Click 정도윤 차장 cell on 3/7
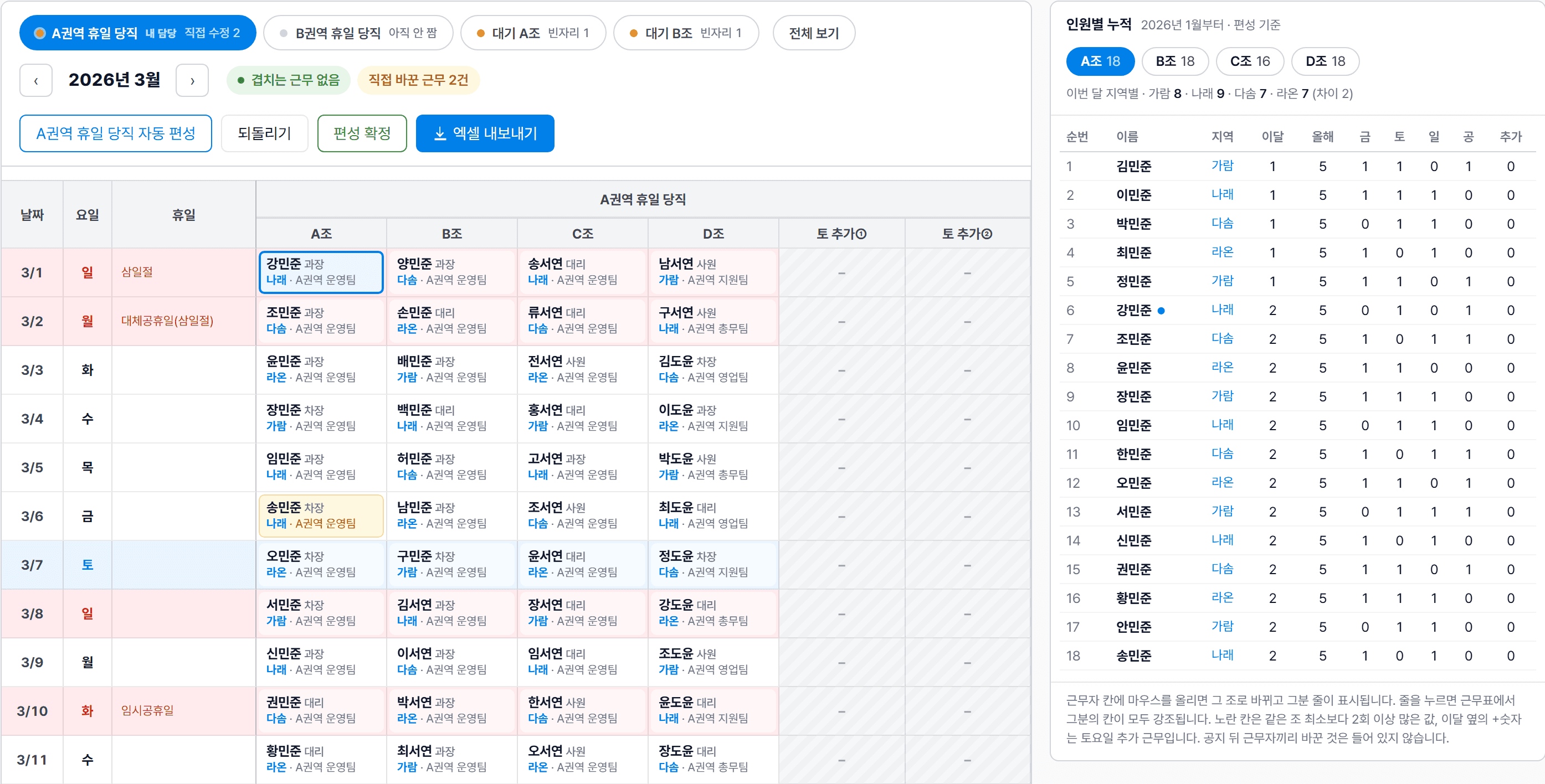This screenshot has height=784, width=1545. coord(713,564)
